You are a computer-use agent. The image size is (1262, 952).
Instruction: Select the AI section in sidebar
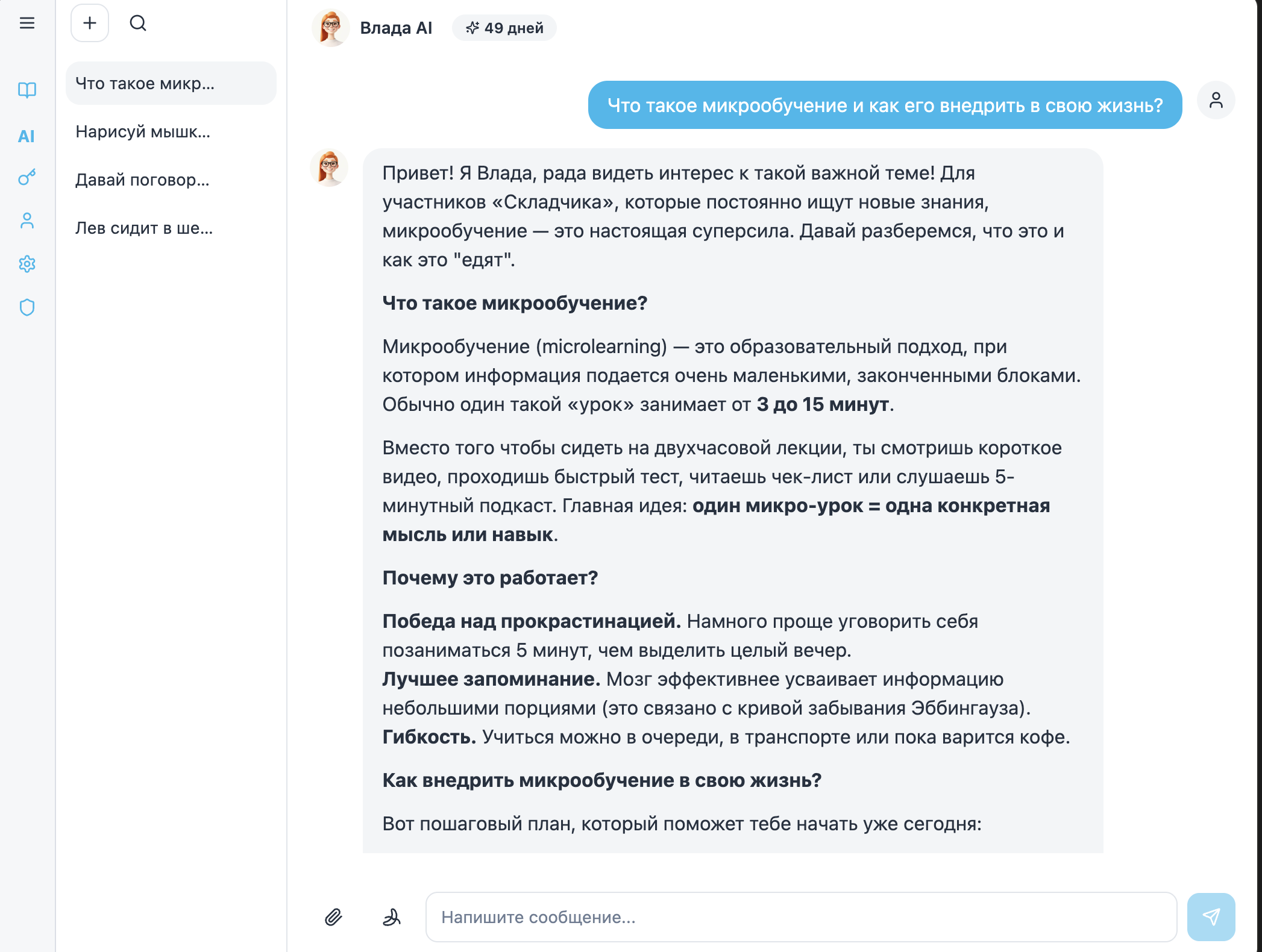click(27, 136)
